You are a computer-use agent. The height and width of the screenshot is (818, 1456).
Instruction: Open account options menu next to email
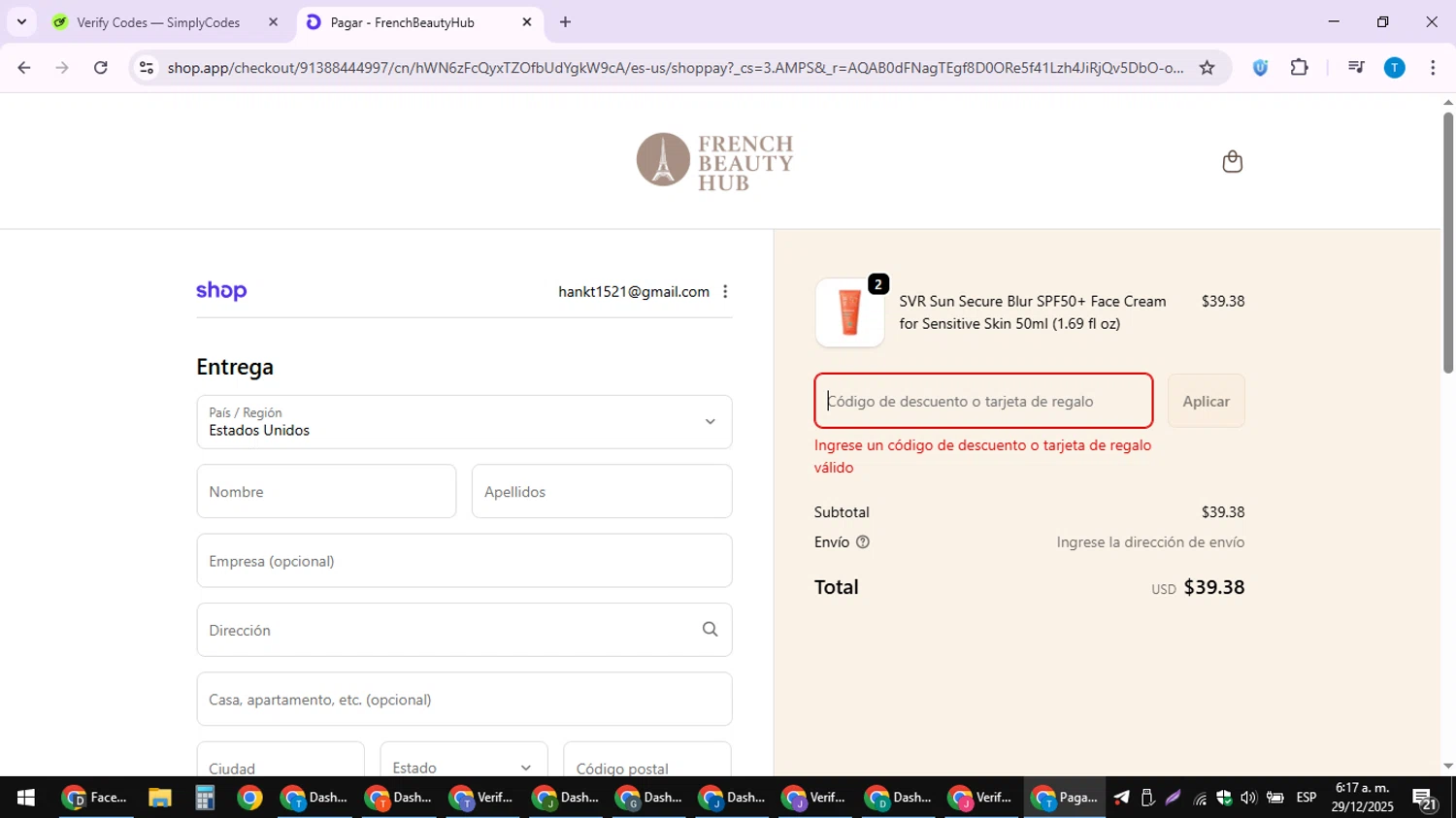(725, 291)
